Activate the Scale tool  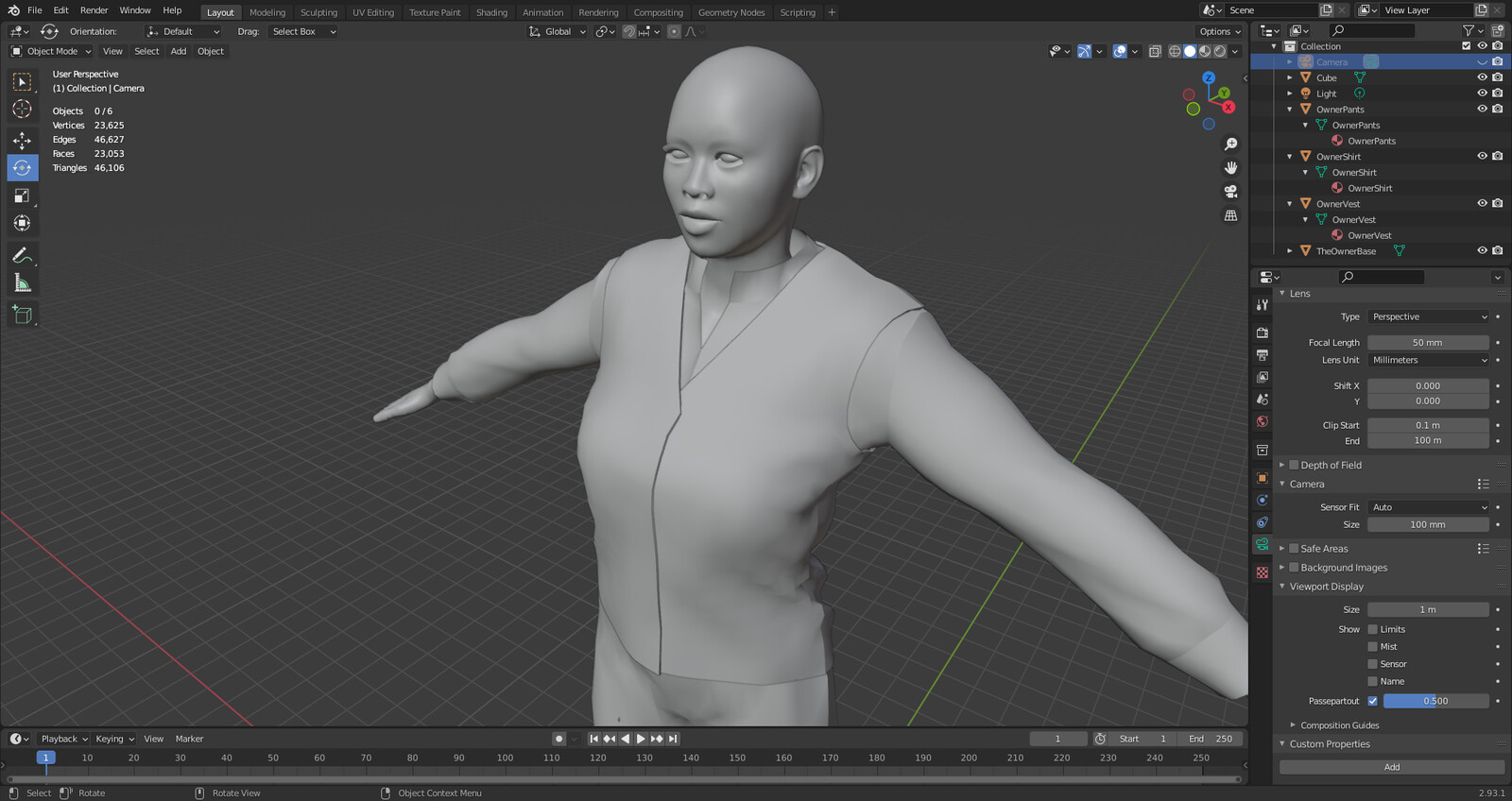[x=23, y=196]
